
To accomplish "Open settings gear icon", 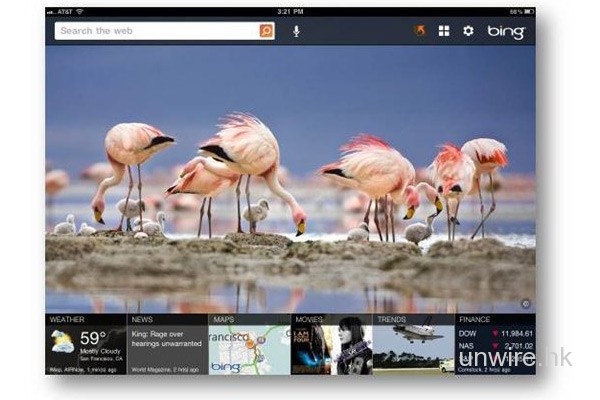I will click(468, 31).
